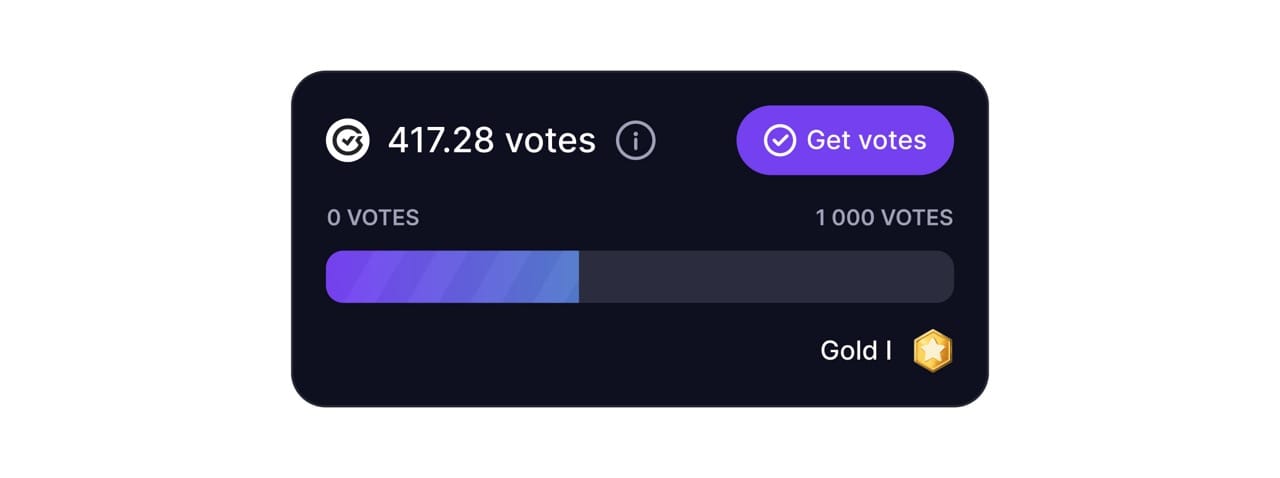Click the 0 VOTES minimum label
Screen dimensions: 1280x478
pyautogui.click(x=373, y=218)
